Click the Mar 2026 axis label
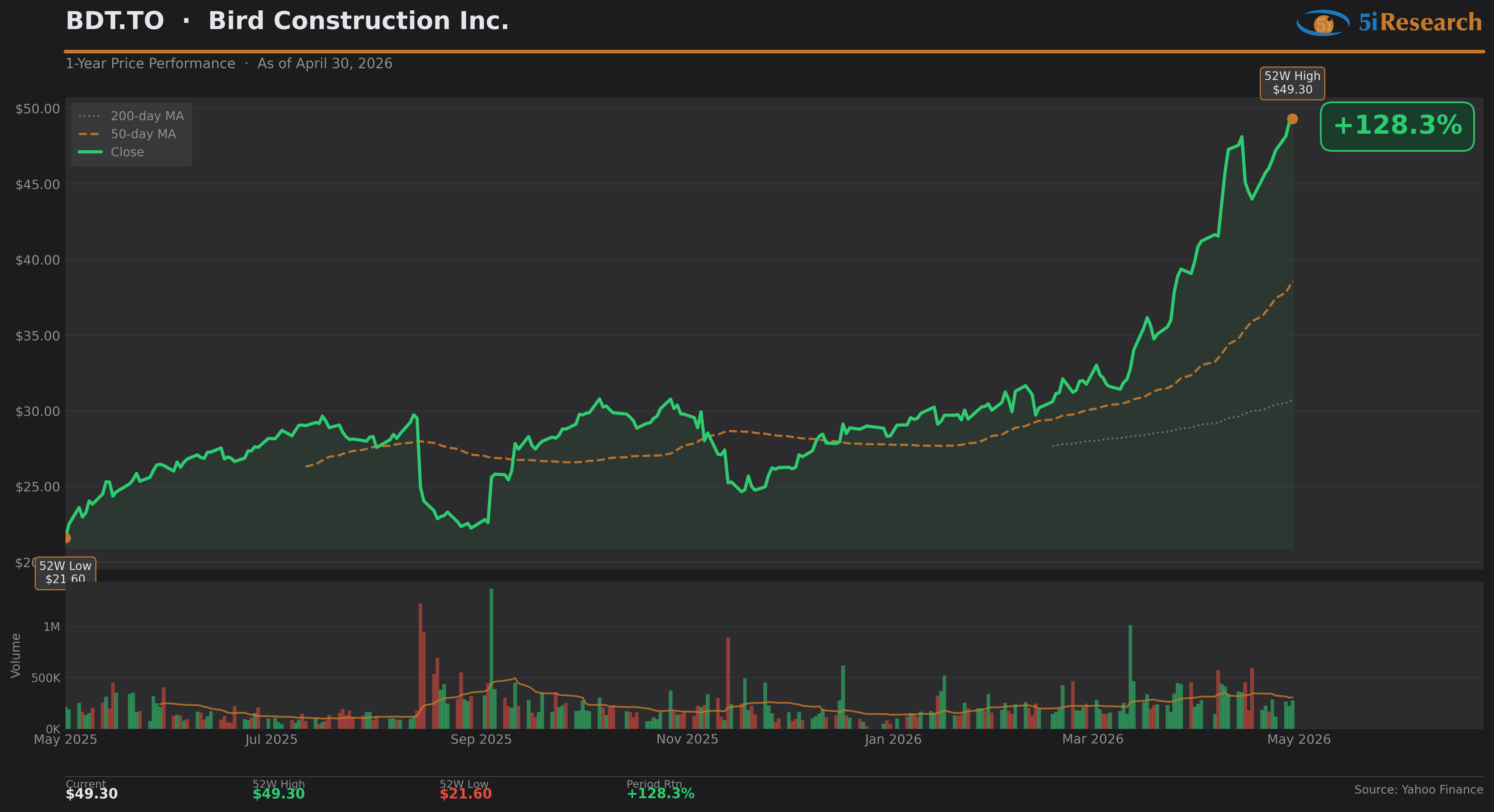The height and width of the screenshot is (812, 1494). pyautogui.click(x=1093, y=740)
